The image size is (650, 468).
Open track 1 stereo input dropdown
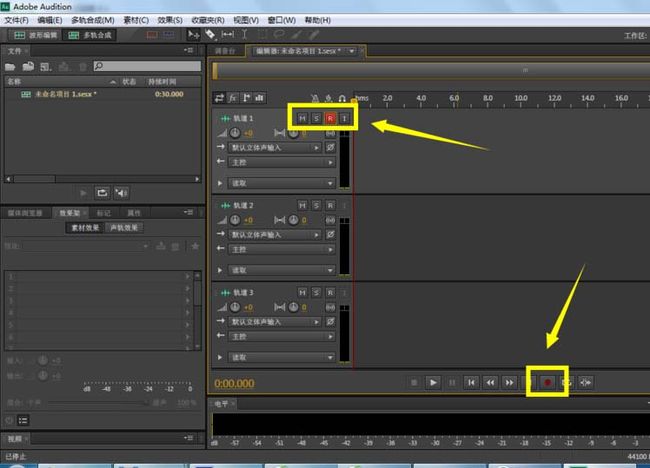(x=275, y=148)
